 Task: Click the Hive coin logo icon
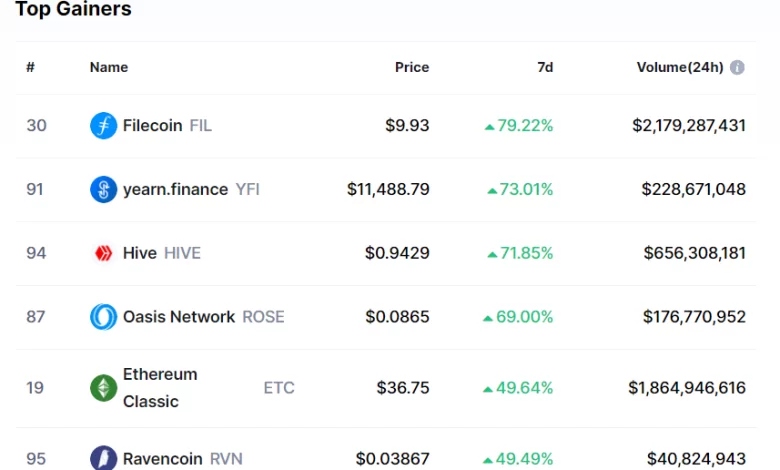point(104,253)
